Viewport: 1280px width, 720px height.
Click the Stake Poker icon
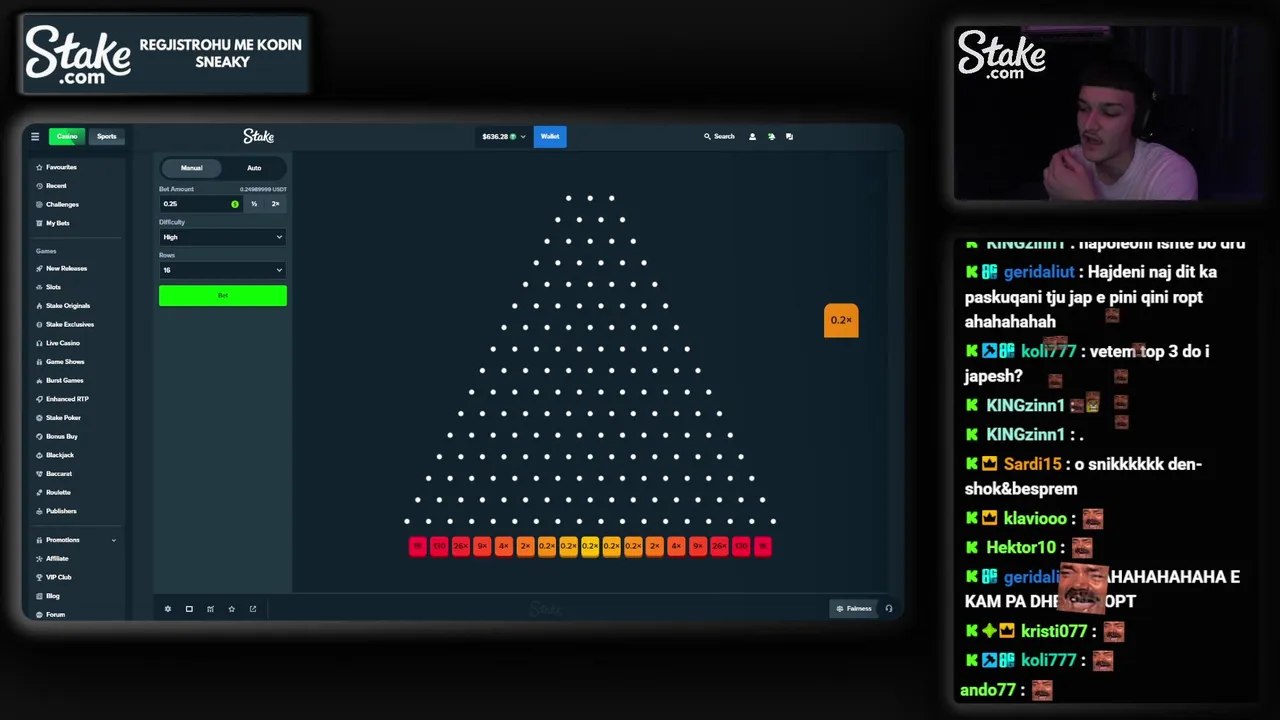[39, 417]
